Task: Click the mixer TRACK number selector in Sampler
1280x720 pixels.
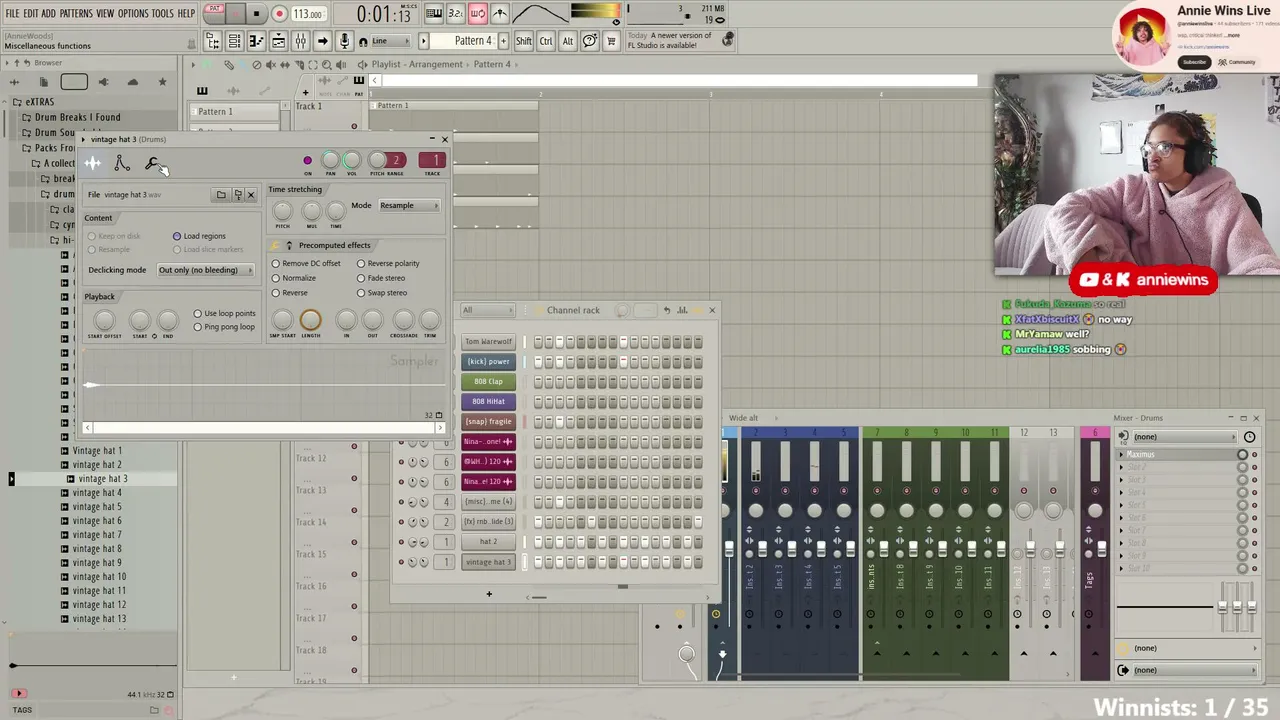Action: coord(432,160)
